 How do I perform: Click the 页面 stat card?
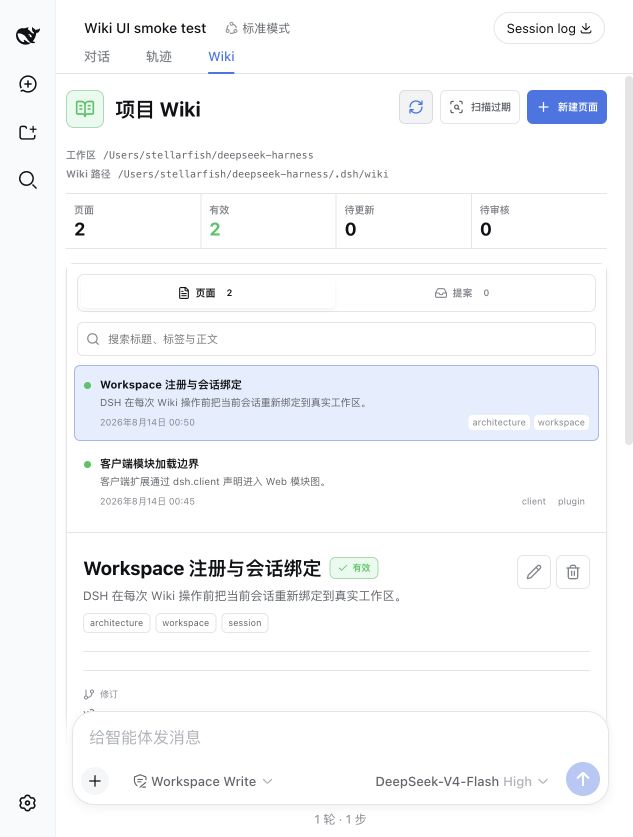point(133,221)
